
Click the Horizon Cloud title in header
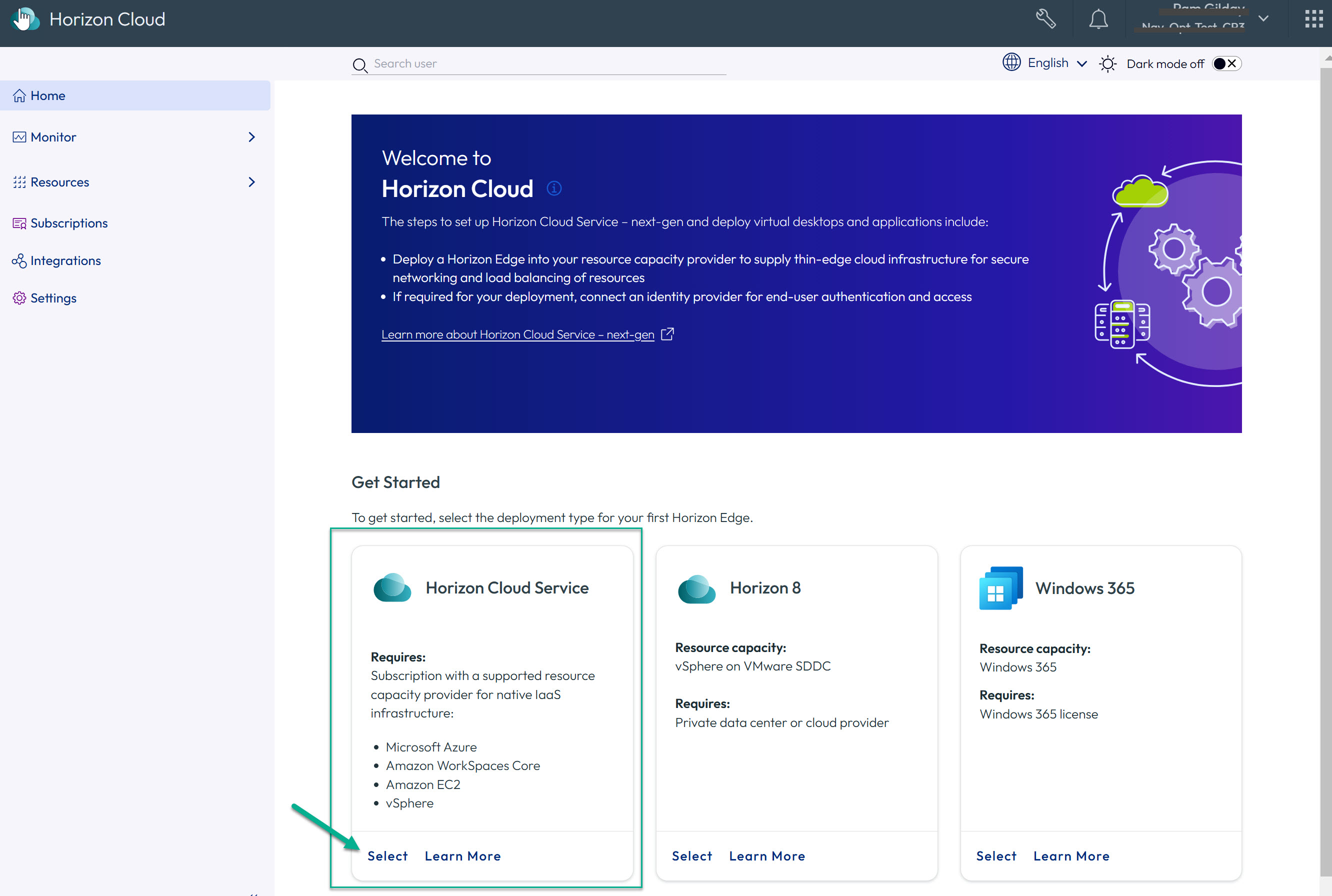(107, 19)
